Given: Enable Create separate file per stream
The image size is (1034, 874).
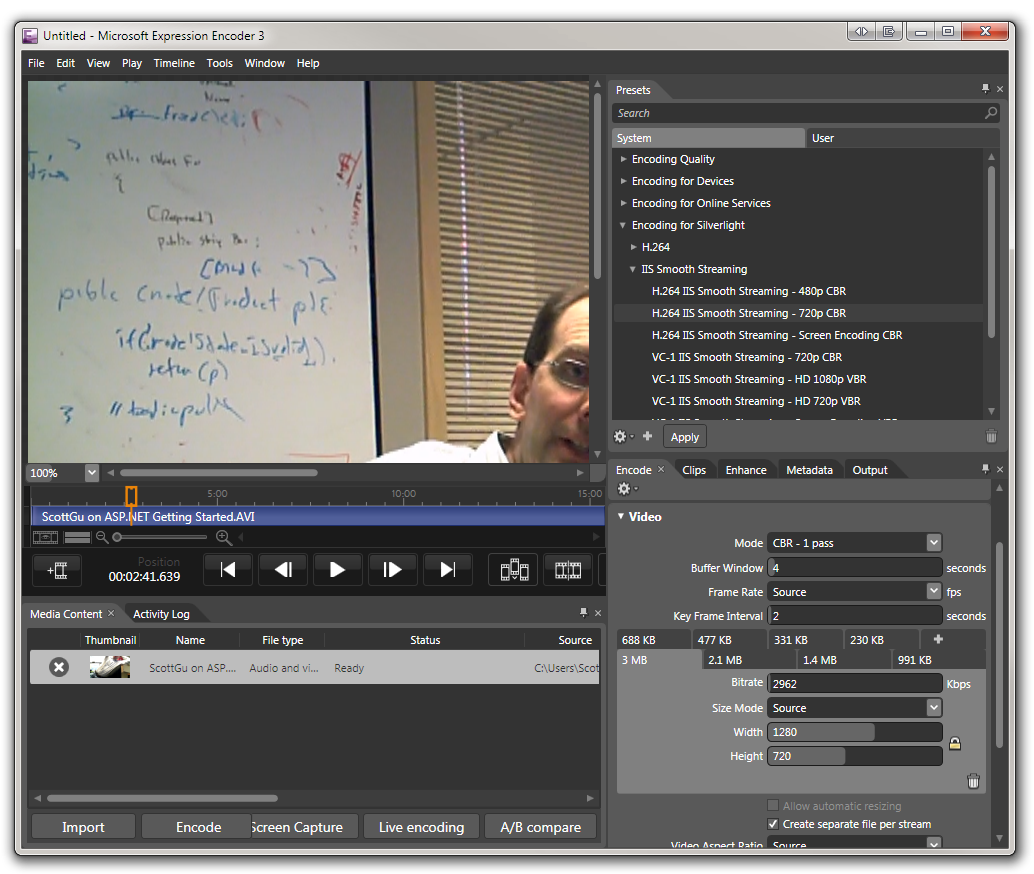Looking at the screenshot, I should click(x=773, y=824).
